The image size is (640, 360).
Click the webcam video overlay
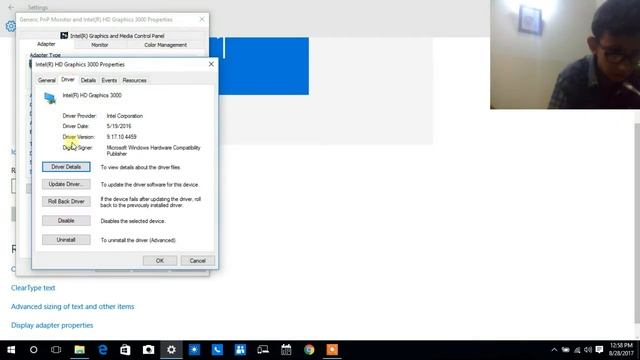point(565,54)
